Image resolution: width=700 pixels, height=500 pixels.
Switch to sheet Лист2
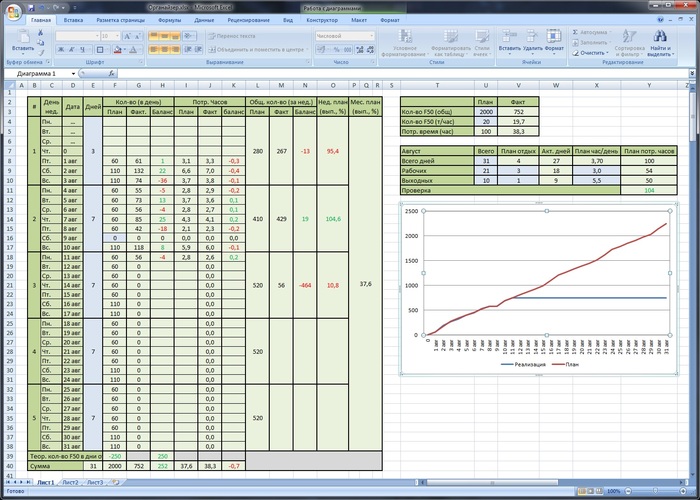pyautogui.click(x=71, y=483)
